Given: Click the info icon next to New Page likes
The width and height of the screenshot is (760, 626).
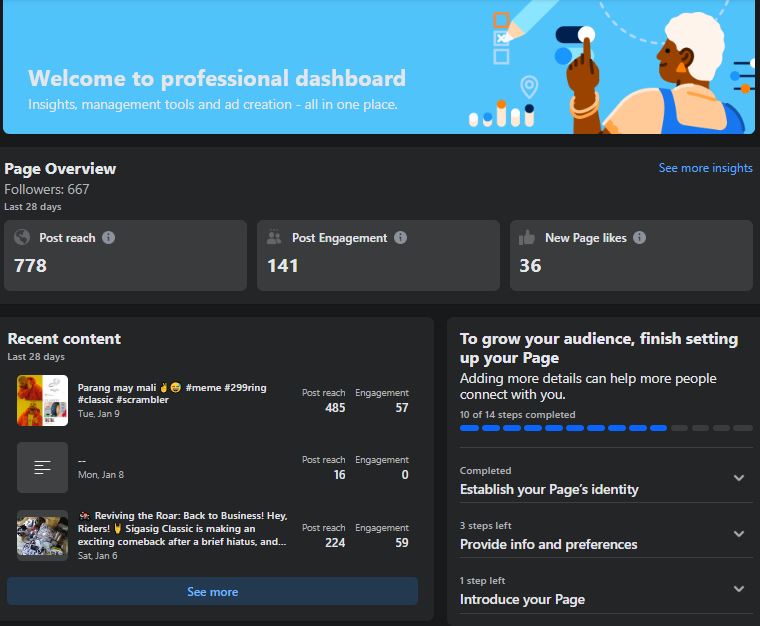Looking at the screenshot, I should [x=639, y=237].
